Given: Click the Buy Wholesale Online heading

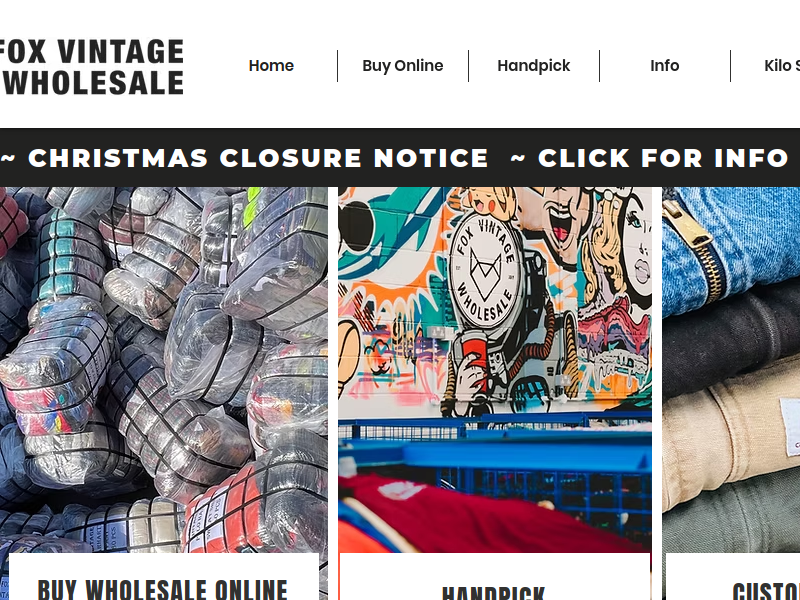Looking at the screenshot, I should [163, 589].
